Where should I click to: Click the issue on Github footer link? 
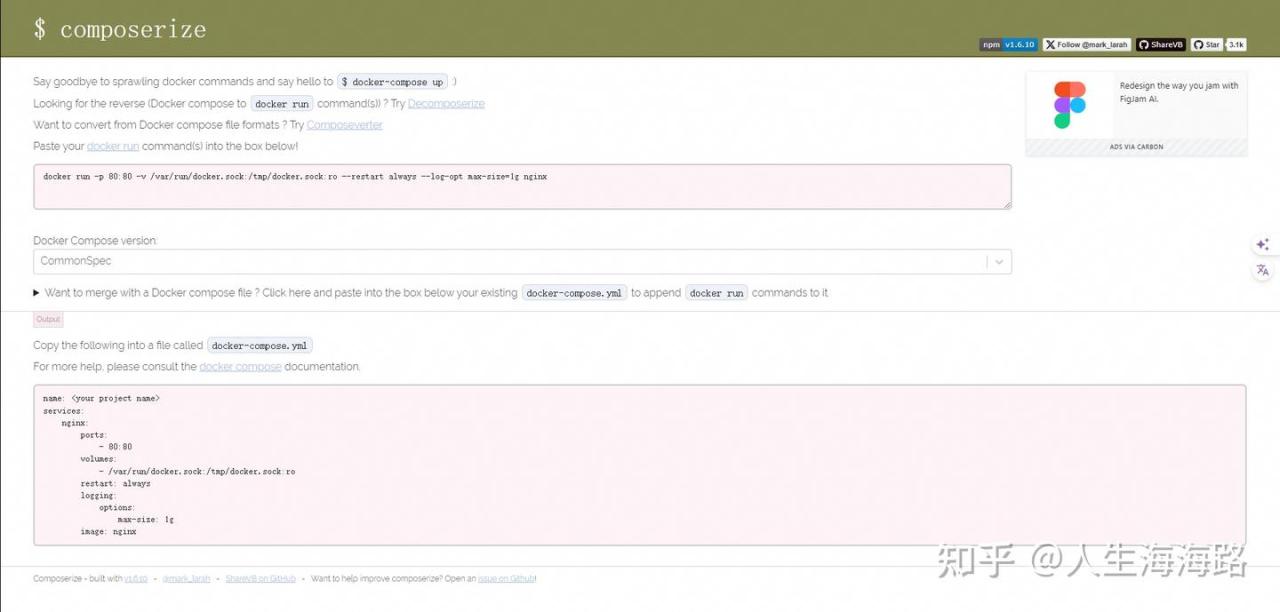click(506, 579)
